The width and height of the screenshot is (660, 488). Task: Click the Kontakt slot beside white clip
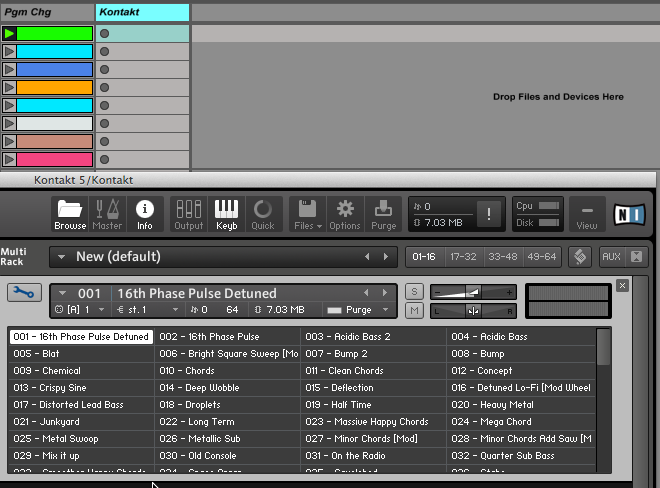(104, 123)
